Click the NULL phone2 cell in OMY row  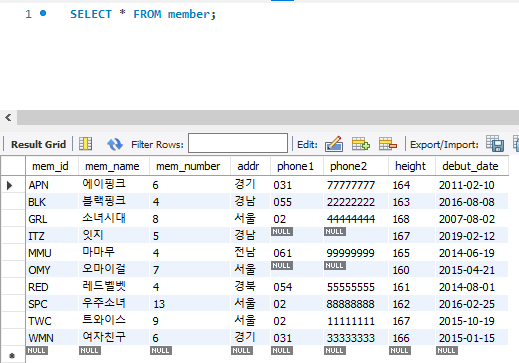point(356,270)
